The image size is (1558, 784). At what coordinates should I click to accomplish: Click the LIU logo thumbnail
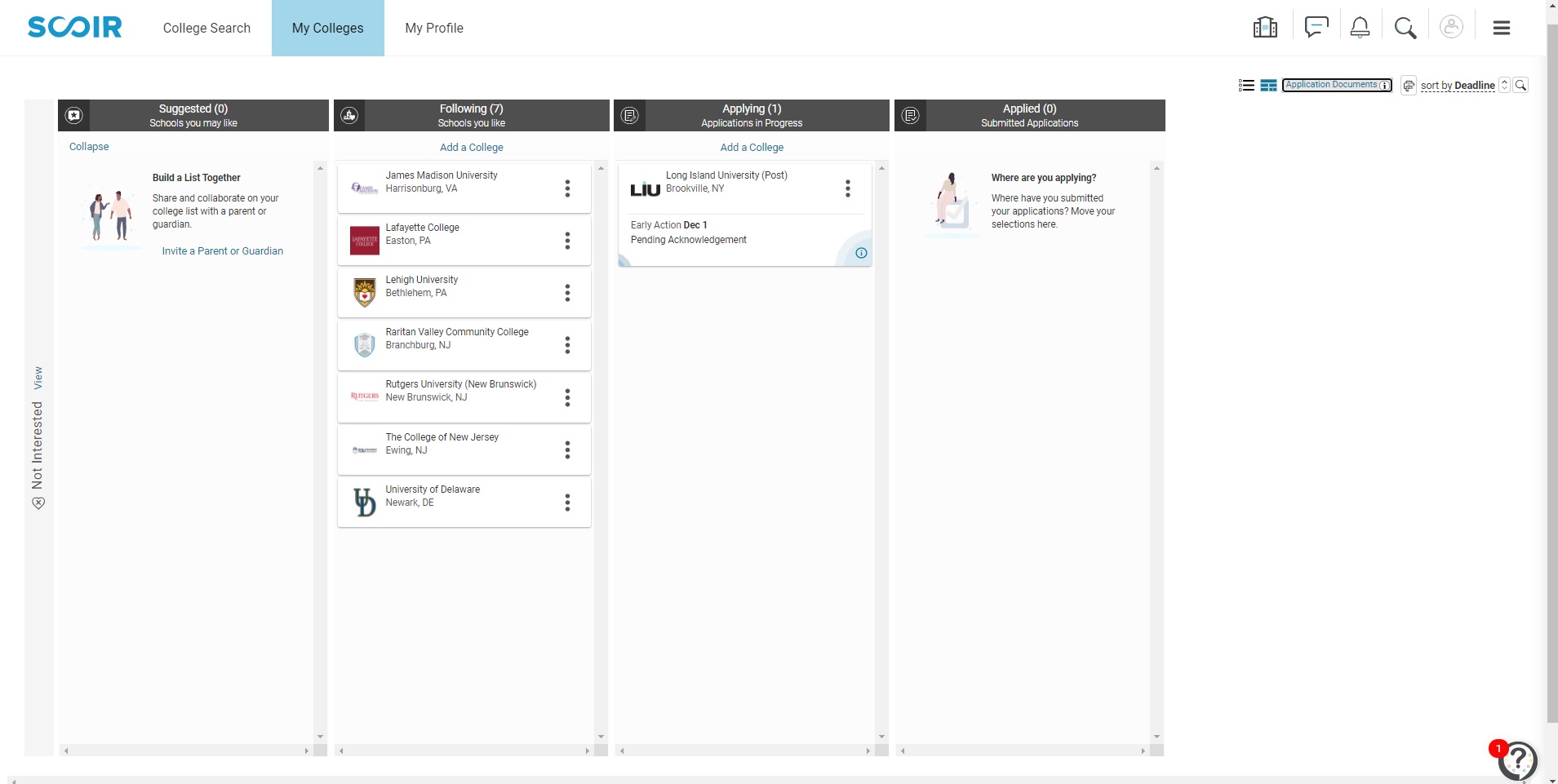point(645,189)
